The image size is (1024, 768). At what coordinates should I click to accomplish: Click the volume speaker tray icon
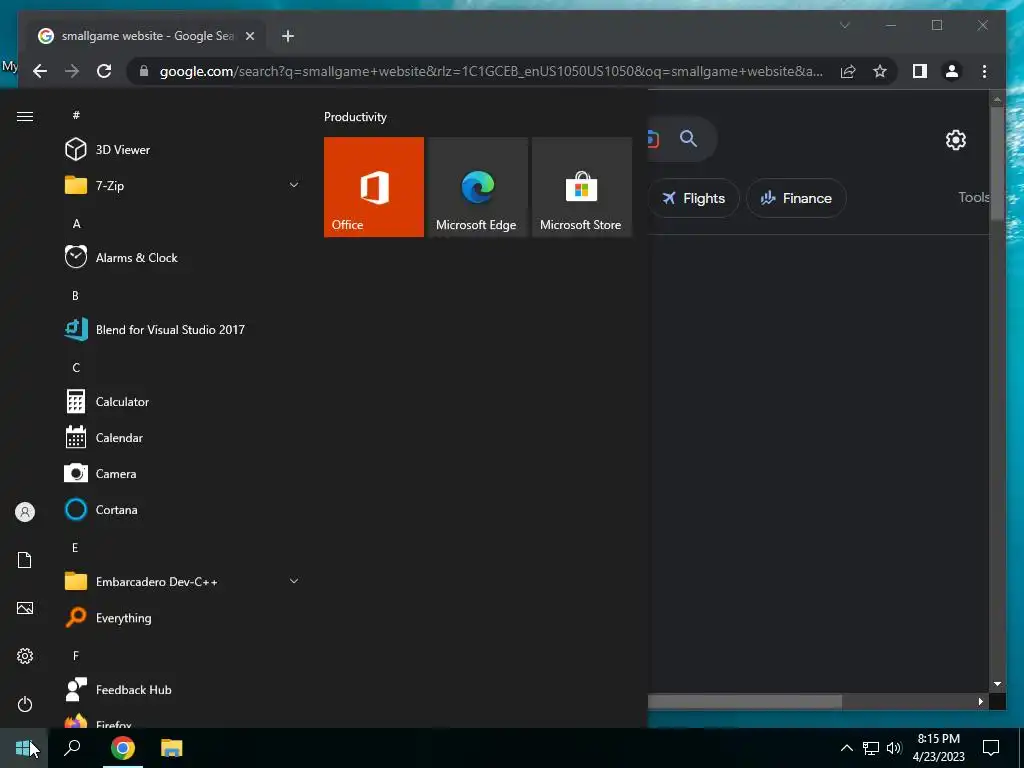coord(894,748)
